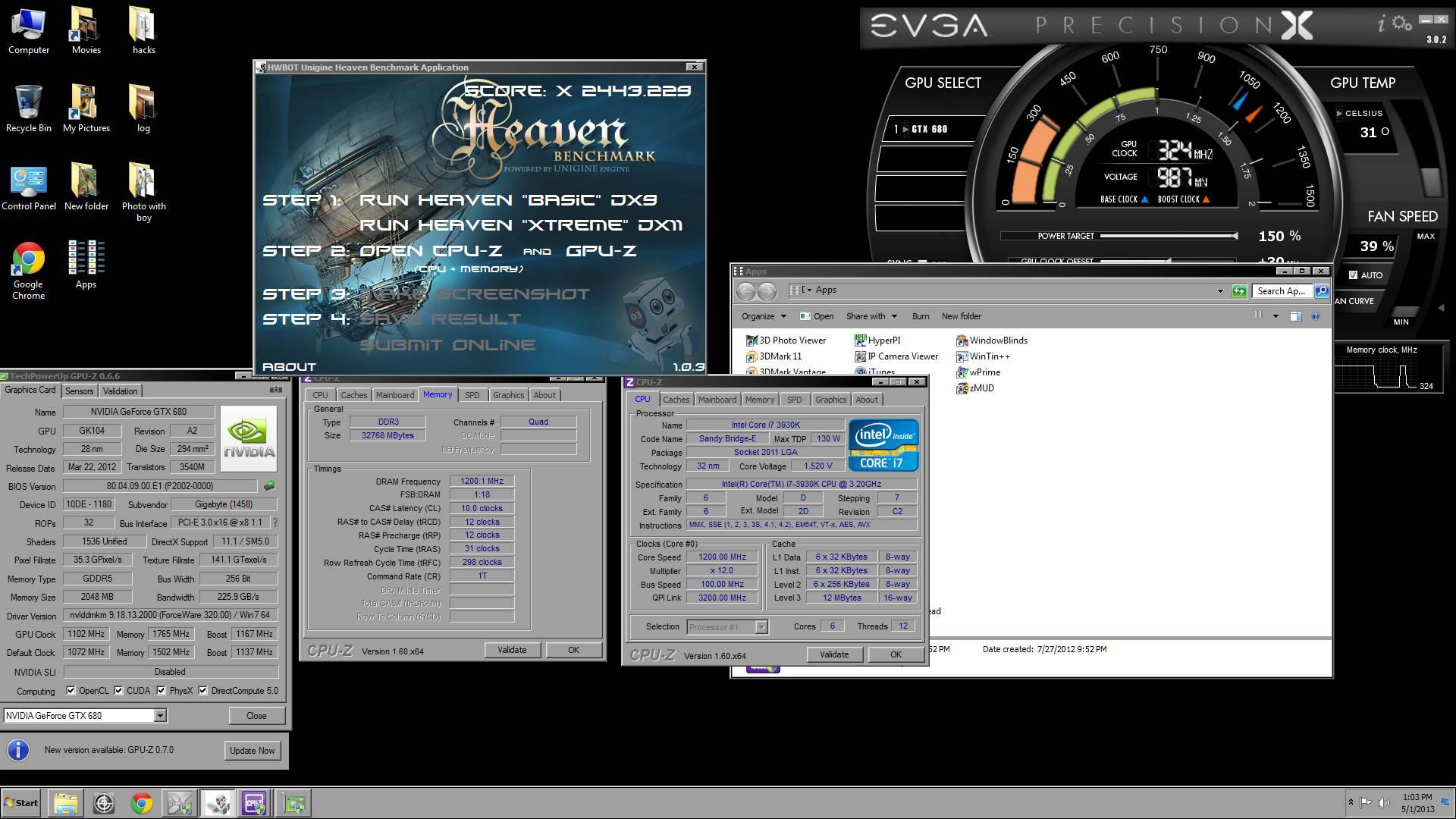
Task: Switch to the Graphics tab in the CPU-Z processor window
Action: coord(830,400)
